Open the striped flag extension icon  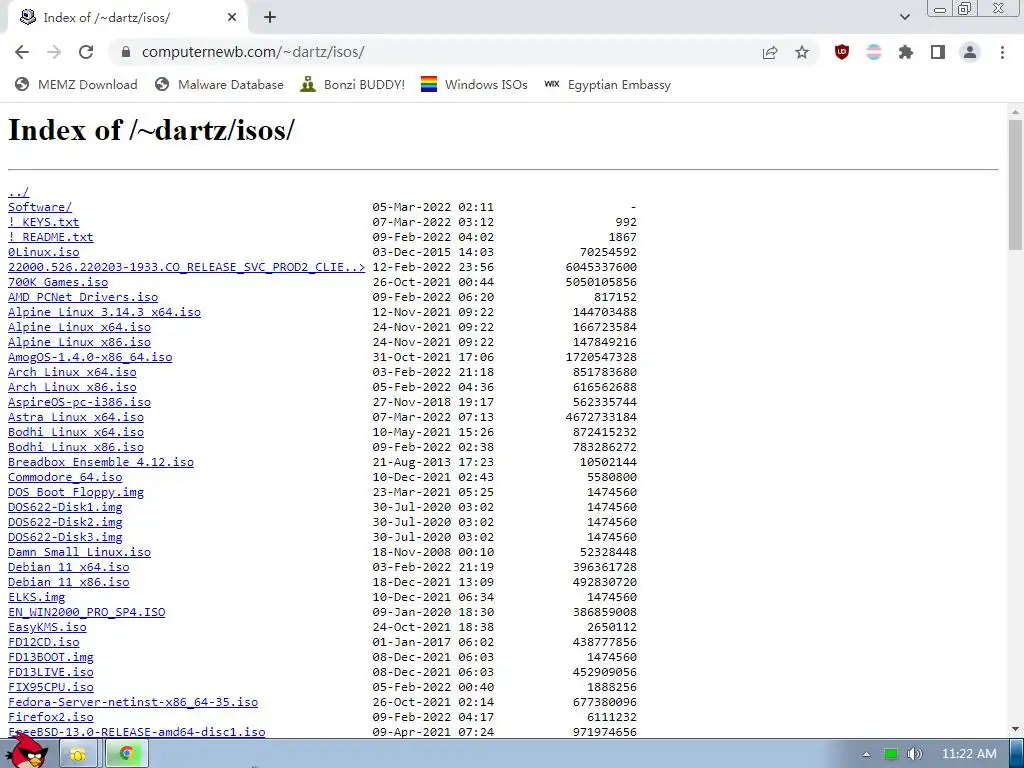coord(874,52)
